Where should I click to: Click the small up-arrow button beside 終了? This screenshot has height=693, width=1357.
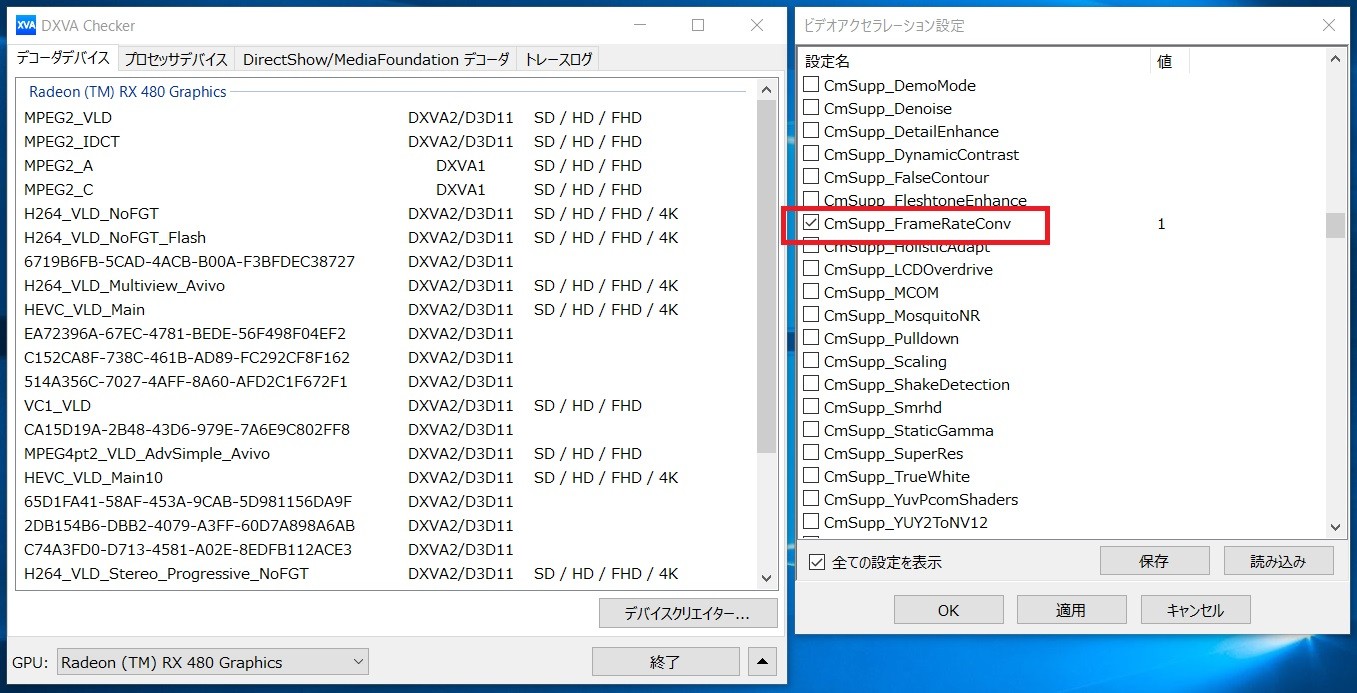pos(761,661)
